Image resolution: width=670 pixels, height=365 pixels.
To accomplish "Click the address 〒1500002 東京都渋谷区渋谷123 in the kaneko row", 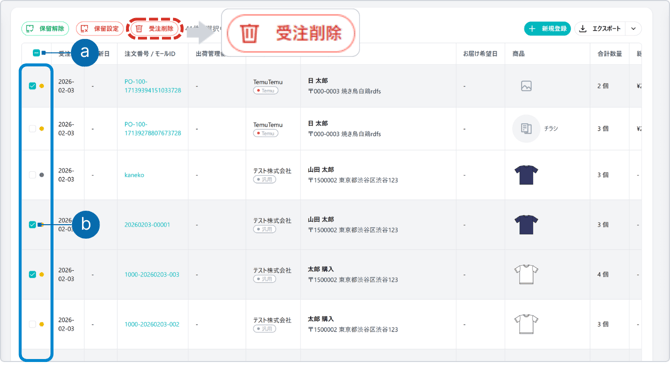I will tap(353, 180).
